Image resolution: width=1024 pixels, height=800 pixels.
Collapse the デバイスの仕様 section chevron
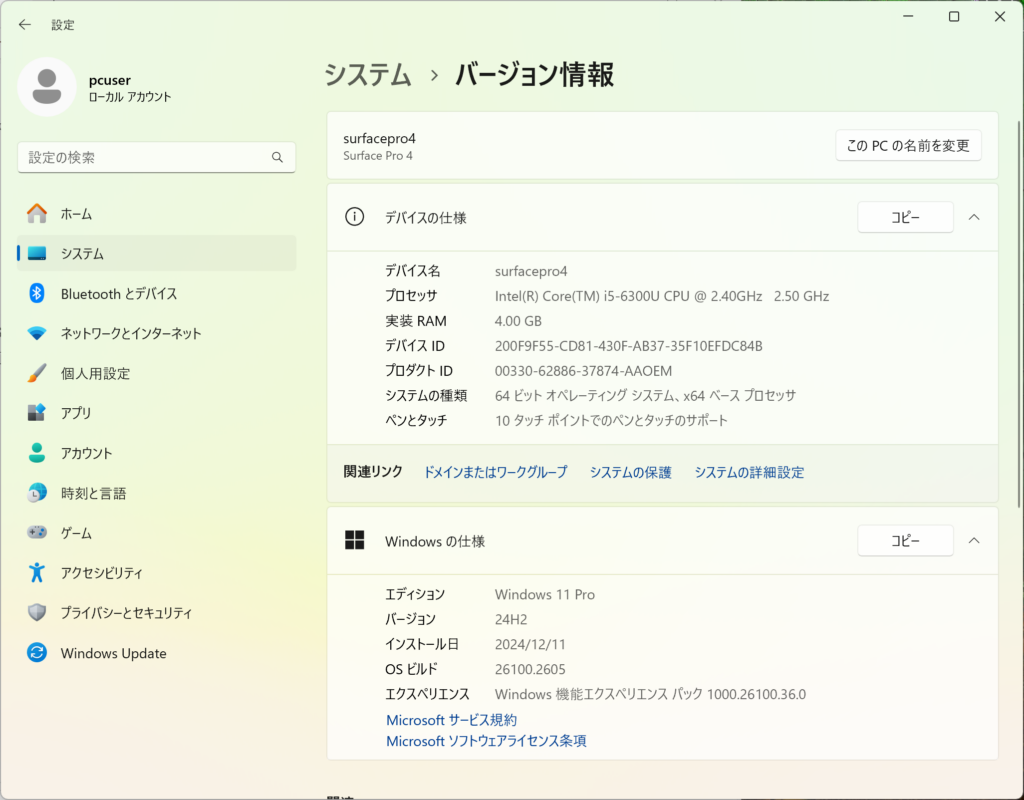(x=974, y=217)
